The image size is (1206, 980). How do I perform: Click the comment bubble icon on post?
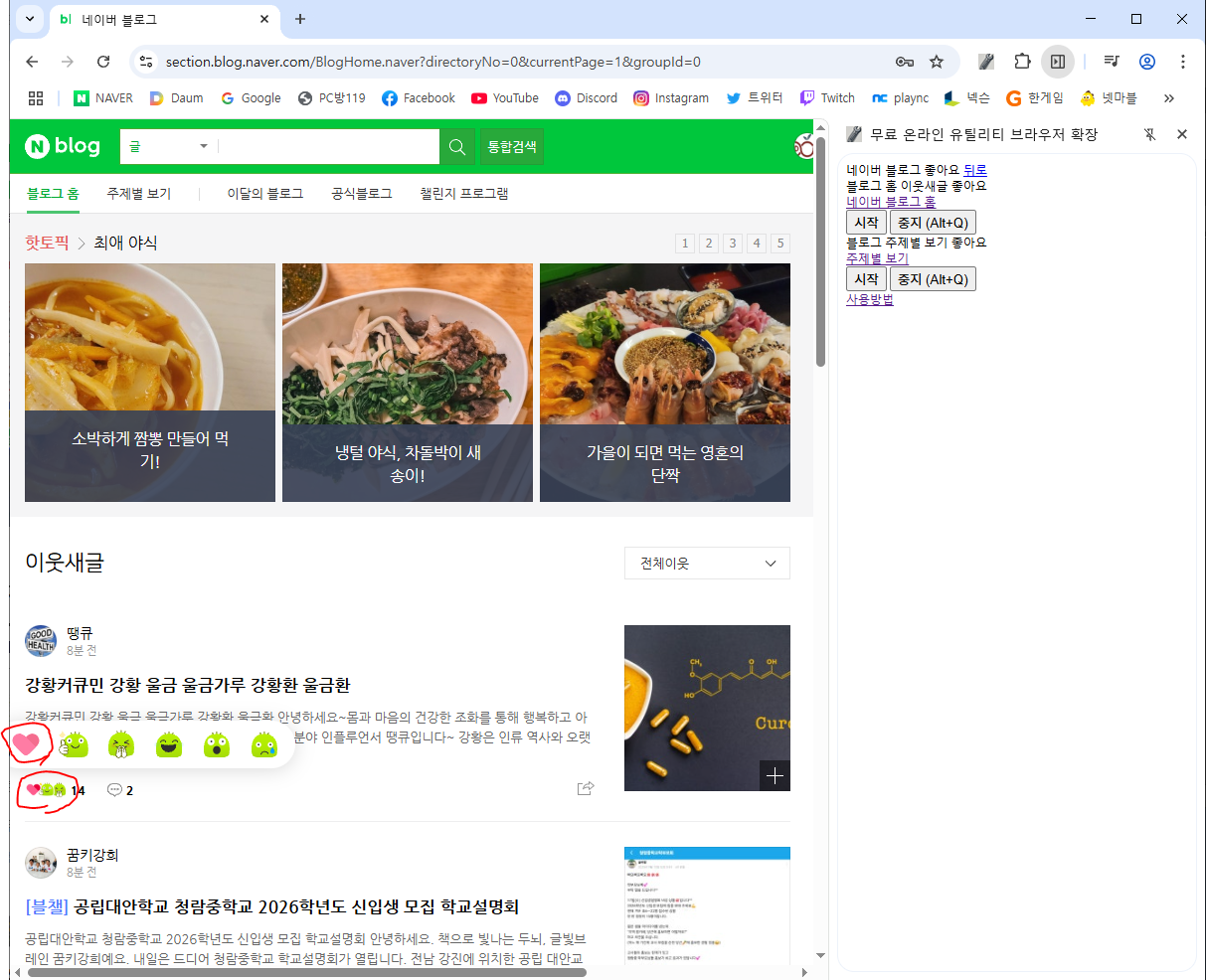point(114,790)
